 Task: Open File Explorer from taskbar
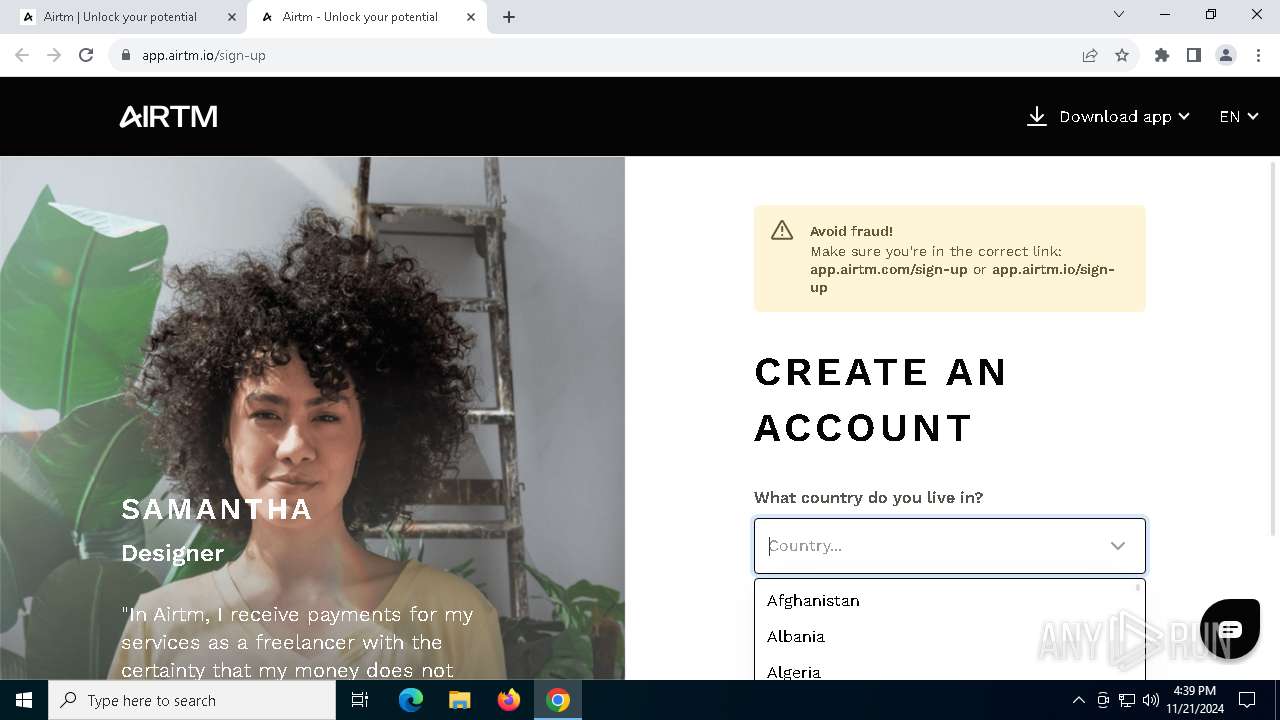point(460,700)
